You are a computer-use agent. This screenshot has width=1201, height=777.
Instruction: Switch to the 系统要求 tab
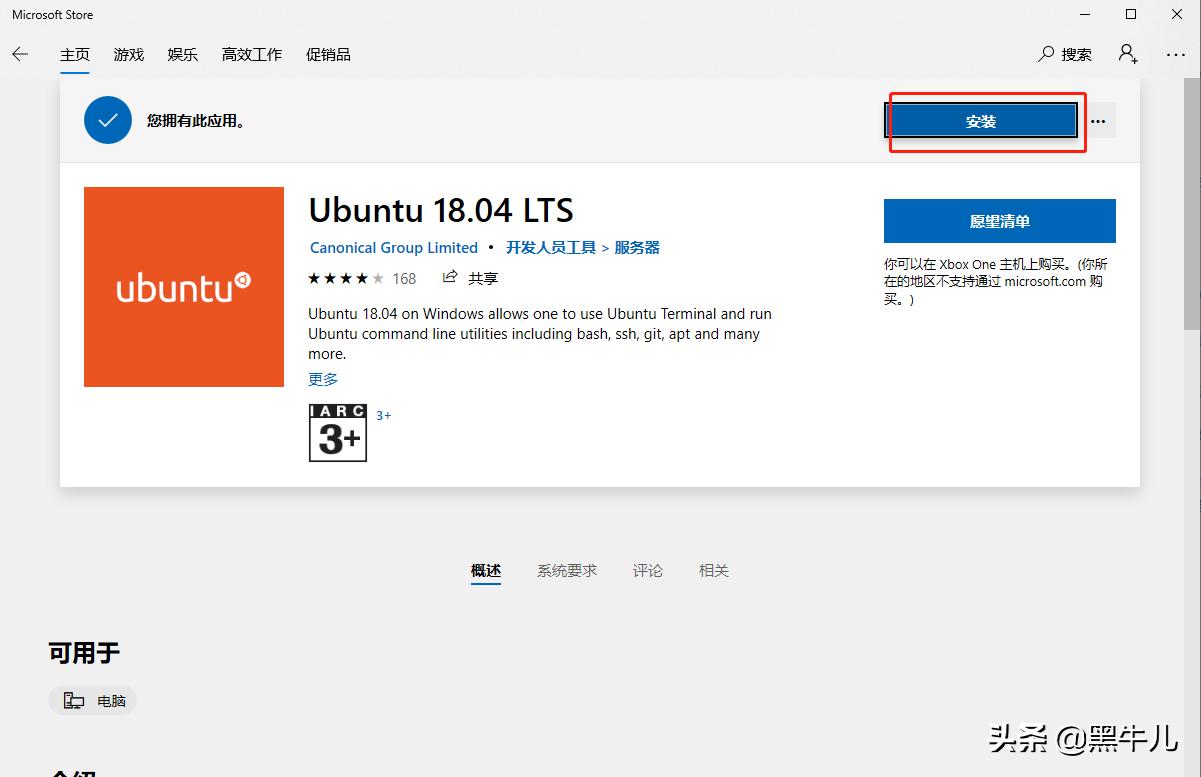566,570
